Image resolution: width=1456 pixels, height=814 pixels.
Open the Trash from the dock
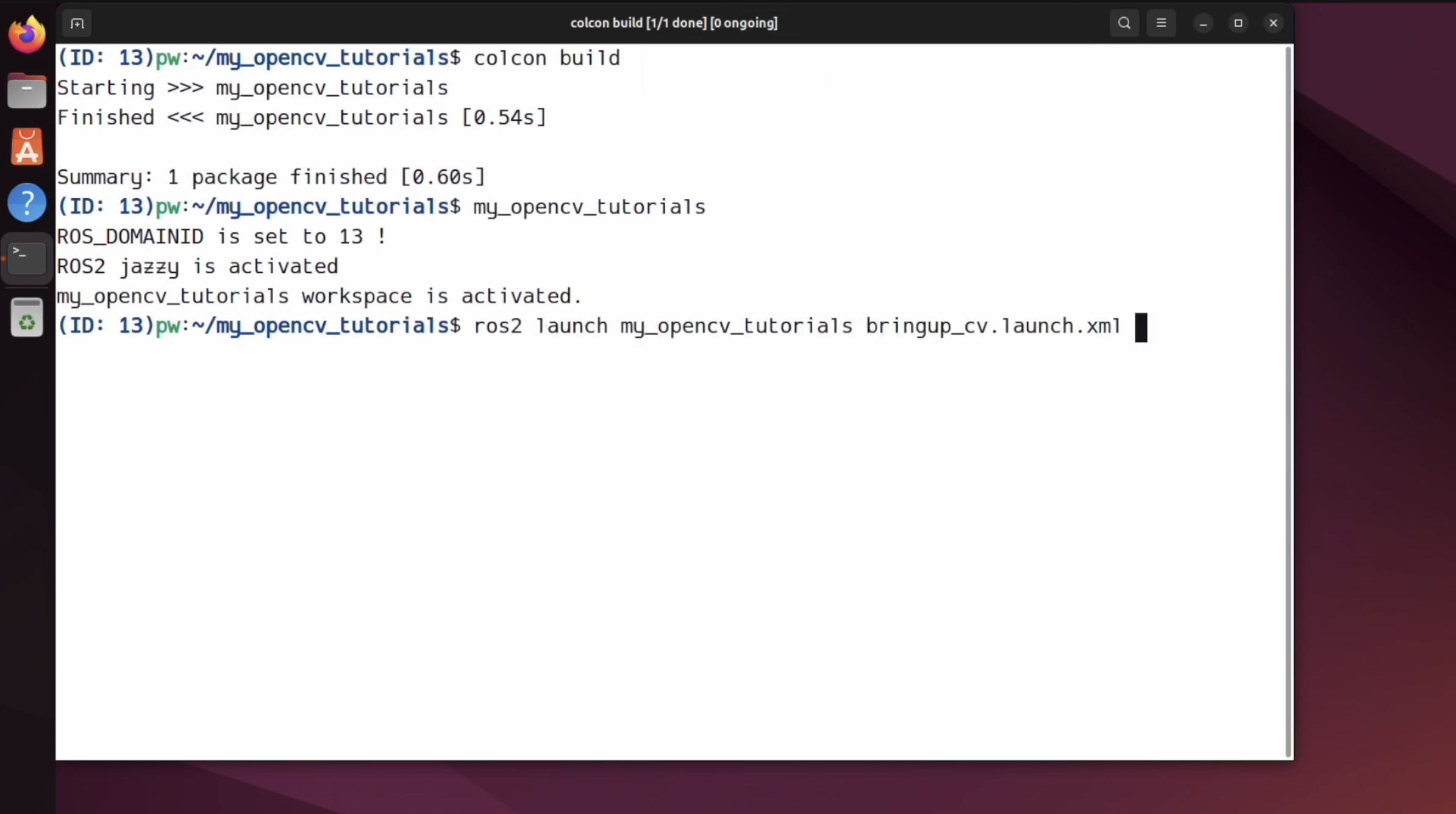[27, 318]
